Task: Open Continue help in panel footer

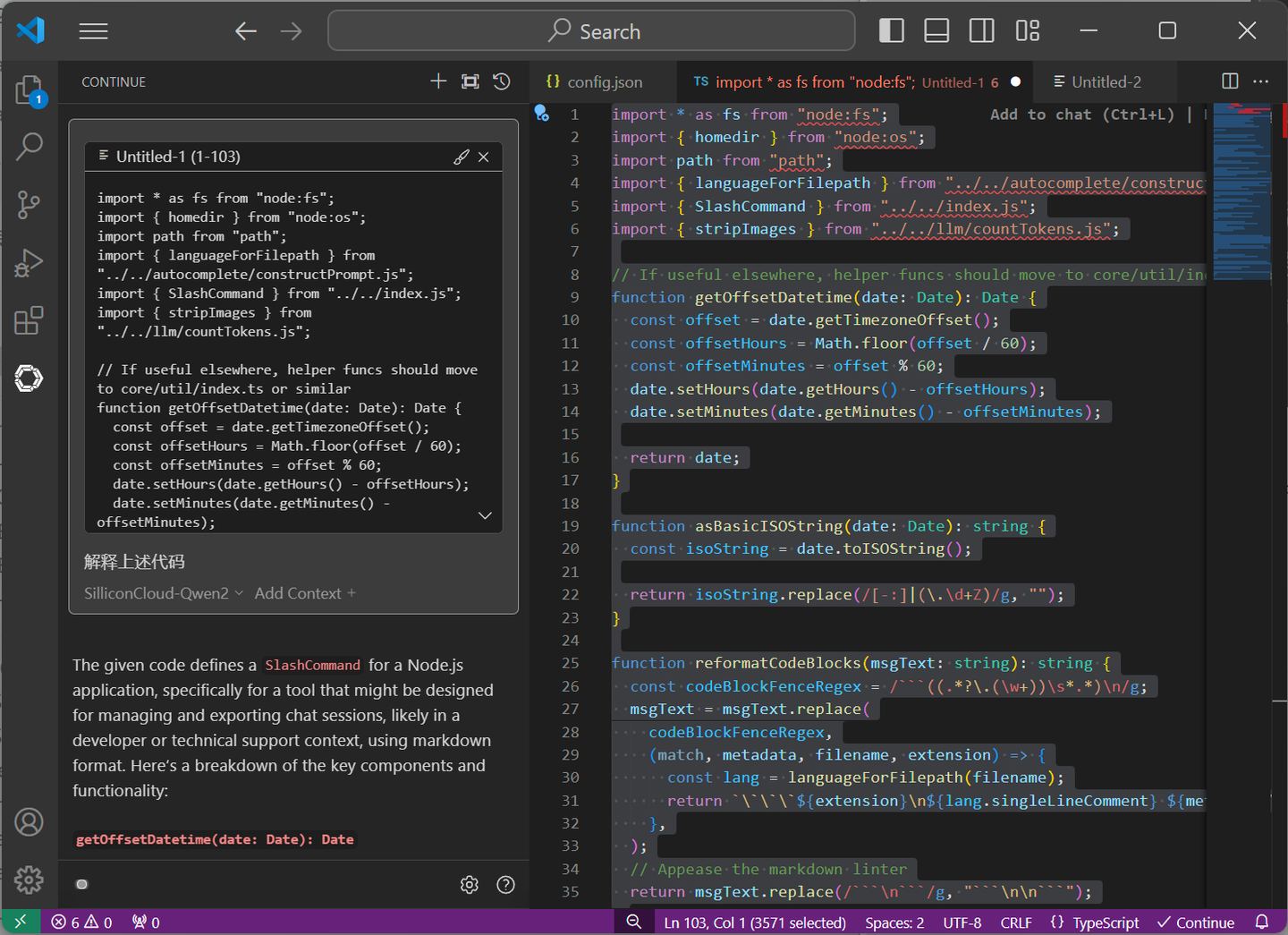Action: (505, 885)
